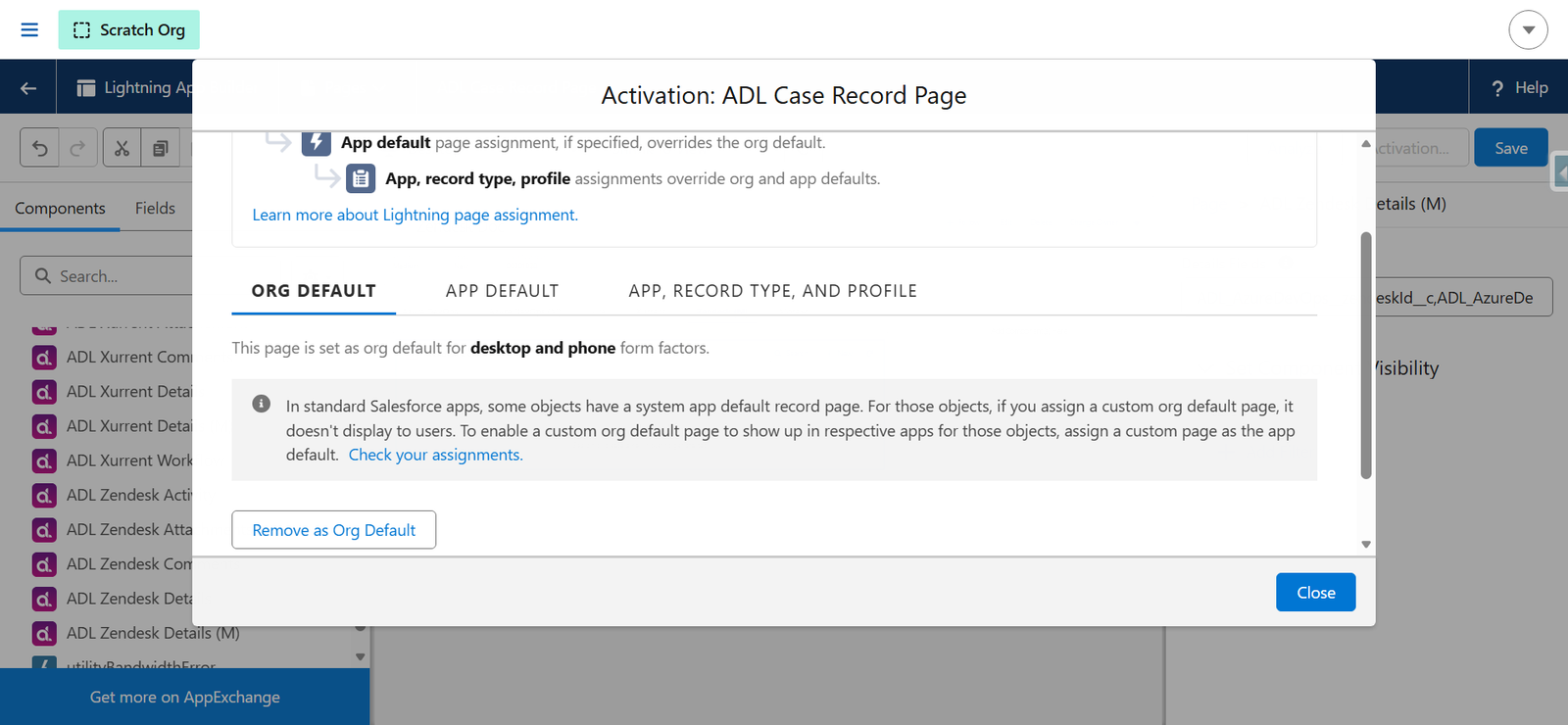The height and width of the screenshot is (725, 1568).
Task: Open the hamburger navigation menu
Action: coord(29,29)
